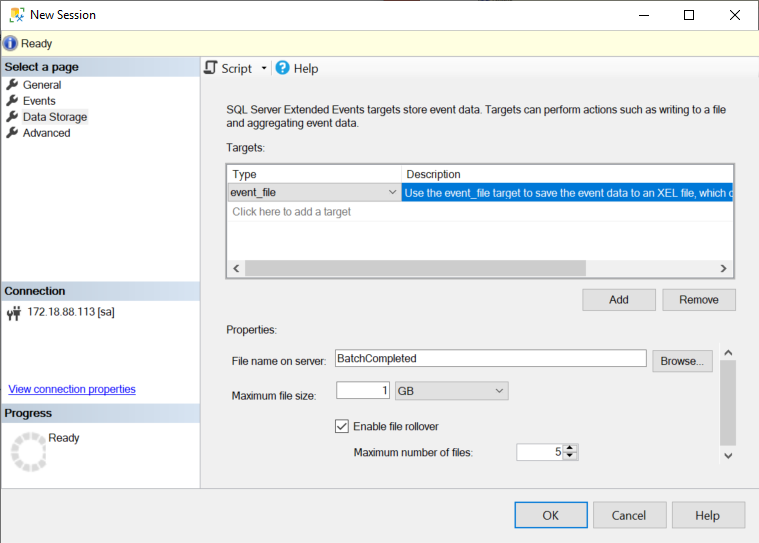This screenshot has width=759, height=543.
Task: Click the wrench icon beside Advanced
Action: coord(12,133)
